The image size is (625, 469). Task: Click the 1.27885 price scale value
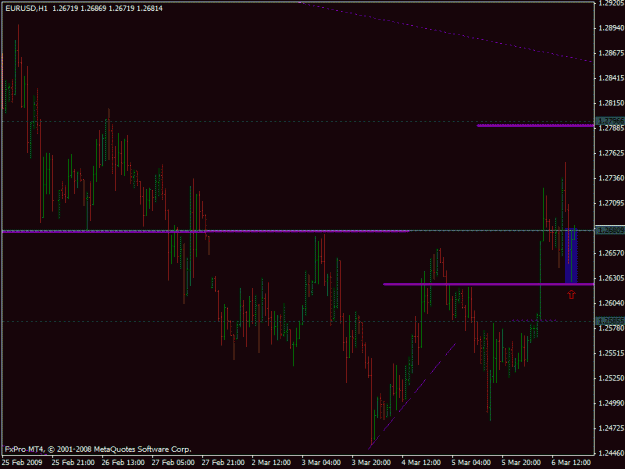click(611, 128)
